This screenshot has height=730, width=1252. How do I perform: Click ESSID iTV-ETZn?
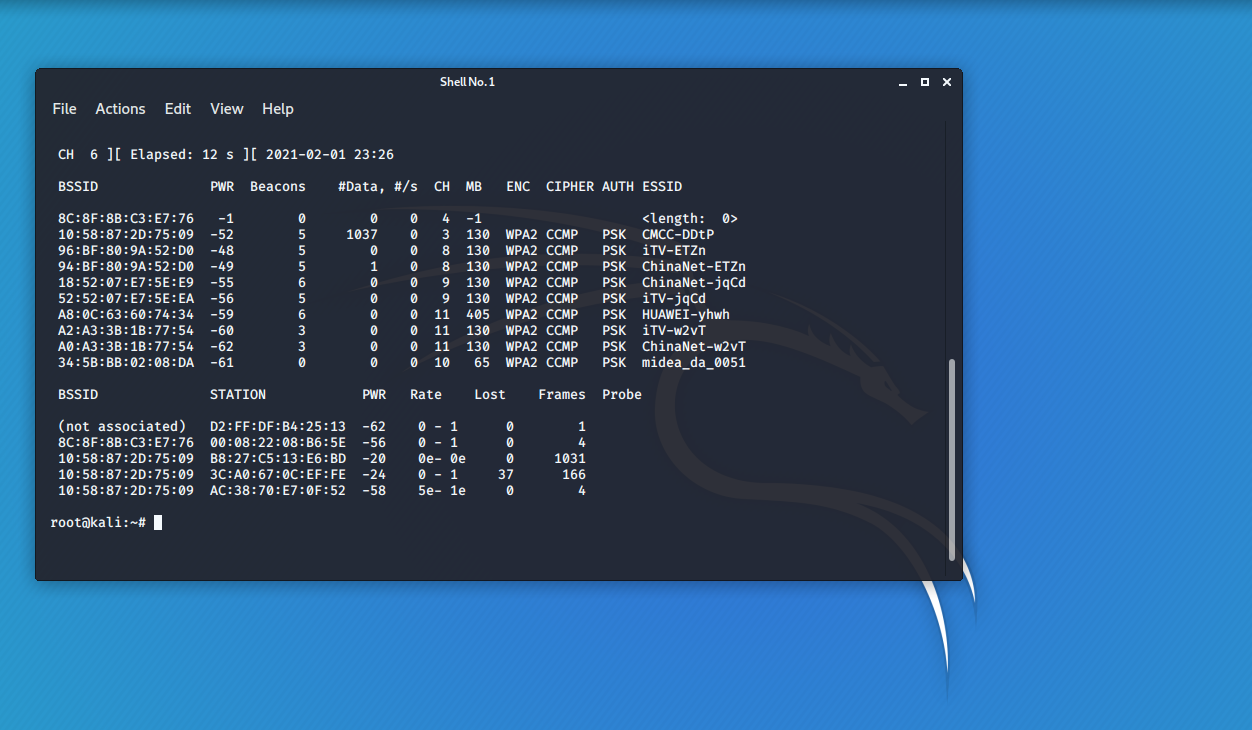point(674,251)
